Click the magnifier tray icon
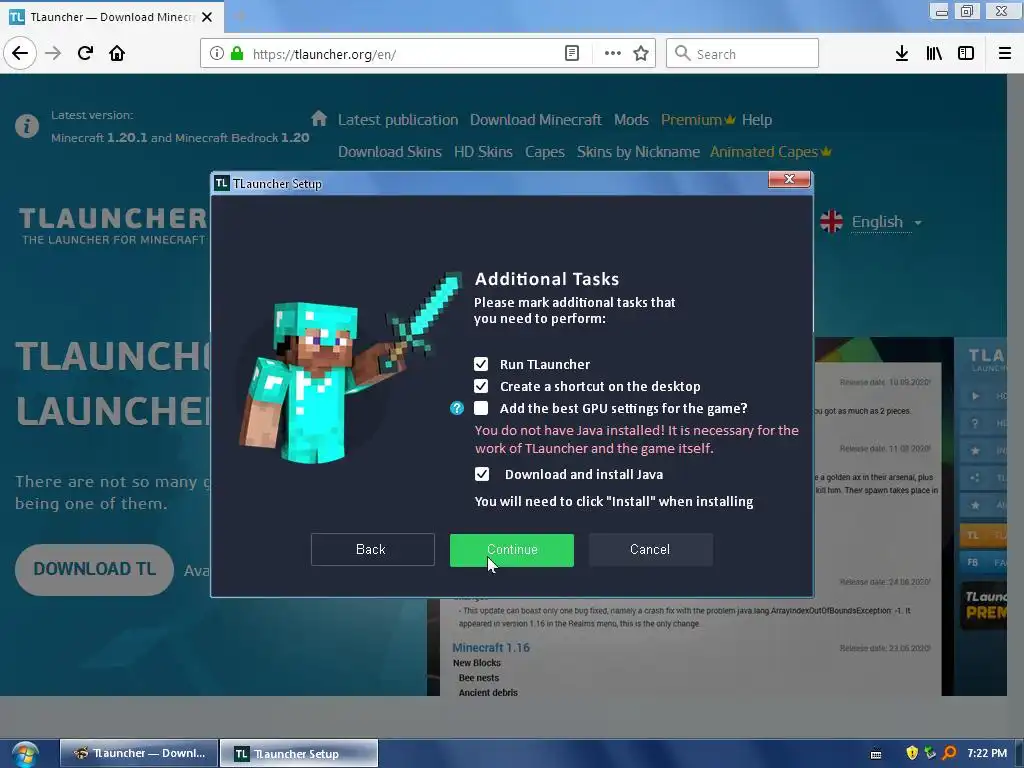The height and width of the screenshot is (768, 1024). click(x=950, y=753)
